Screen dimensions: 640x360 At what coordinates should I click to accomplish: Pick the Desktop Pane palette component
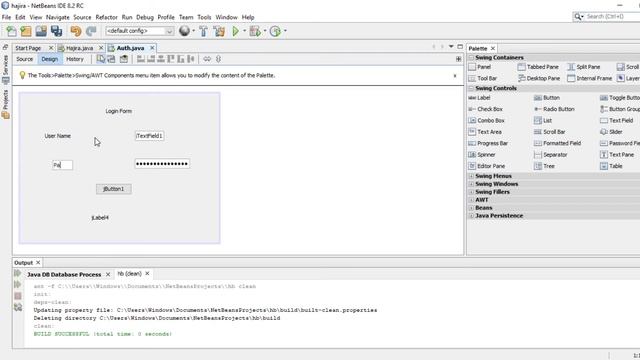click(x=539, y=78)
